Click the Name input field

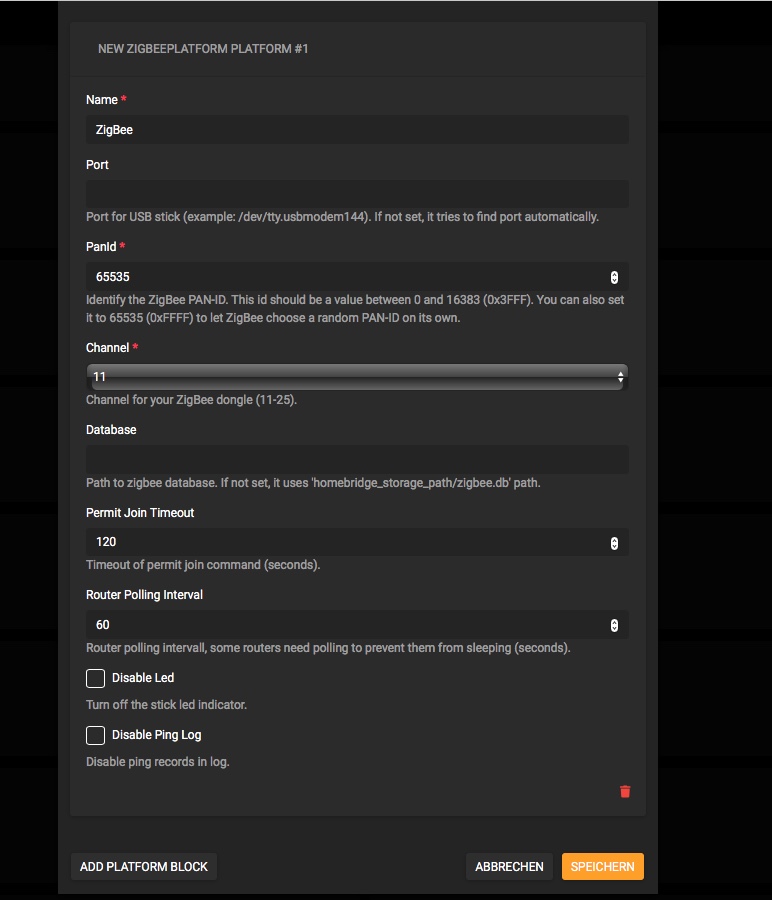point(356,130)
